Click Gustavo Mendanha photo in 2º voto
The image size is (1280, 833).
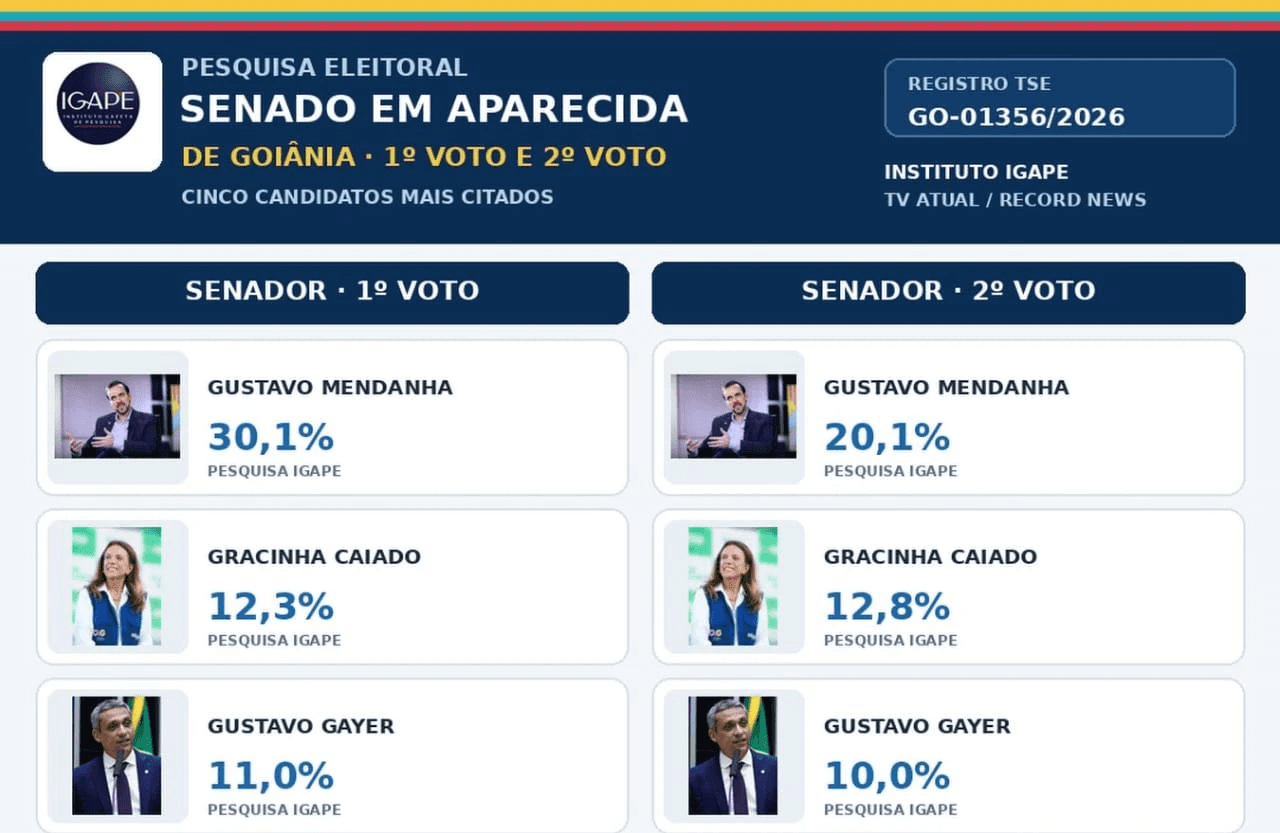pos(733,417)
